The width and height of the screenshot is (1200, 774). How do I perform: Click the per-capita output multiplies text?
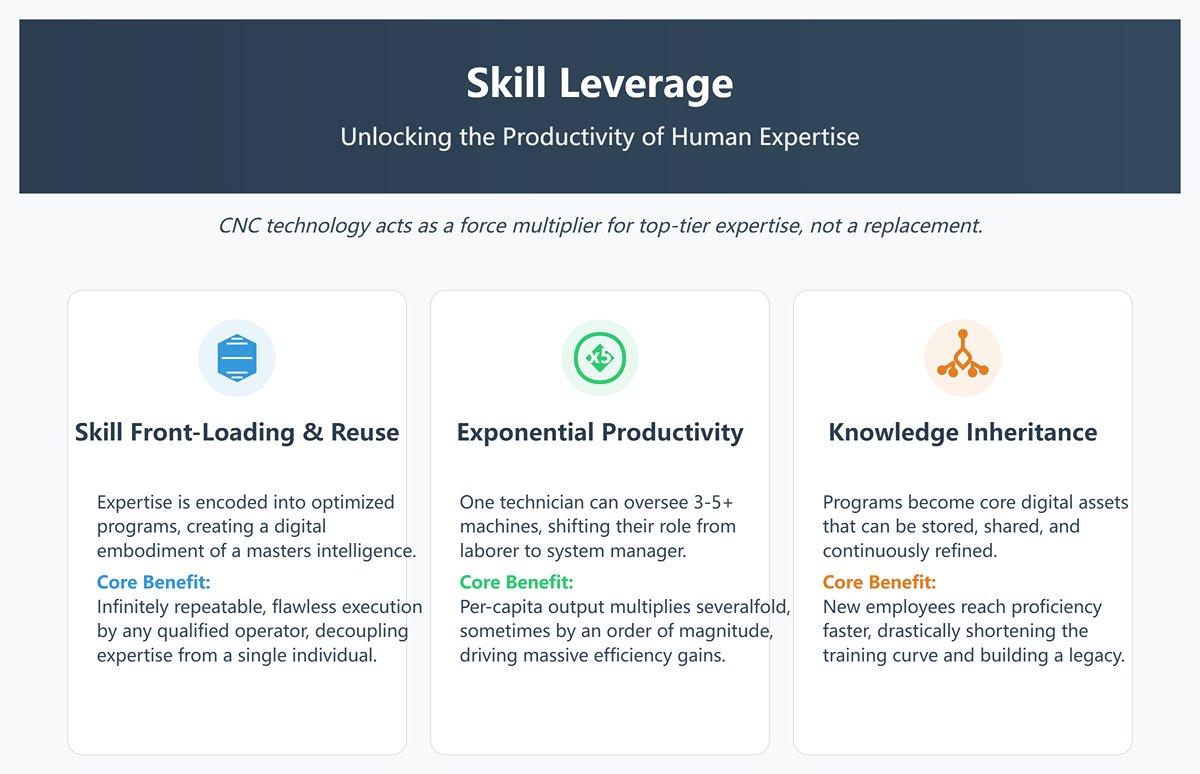625,631
